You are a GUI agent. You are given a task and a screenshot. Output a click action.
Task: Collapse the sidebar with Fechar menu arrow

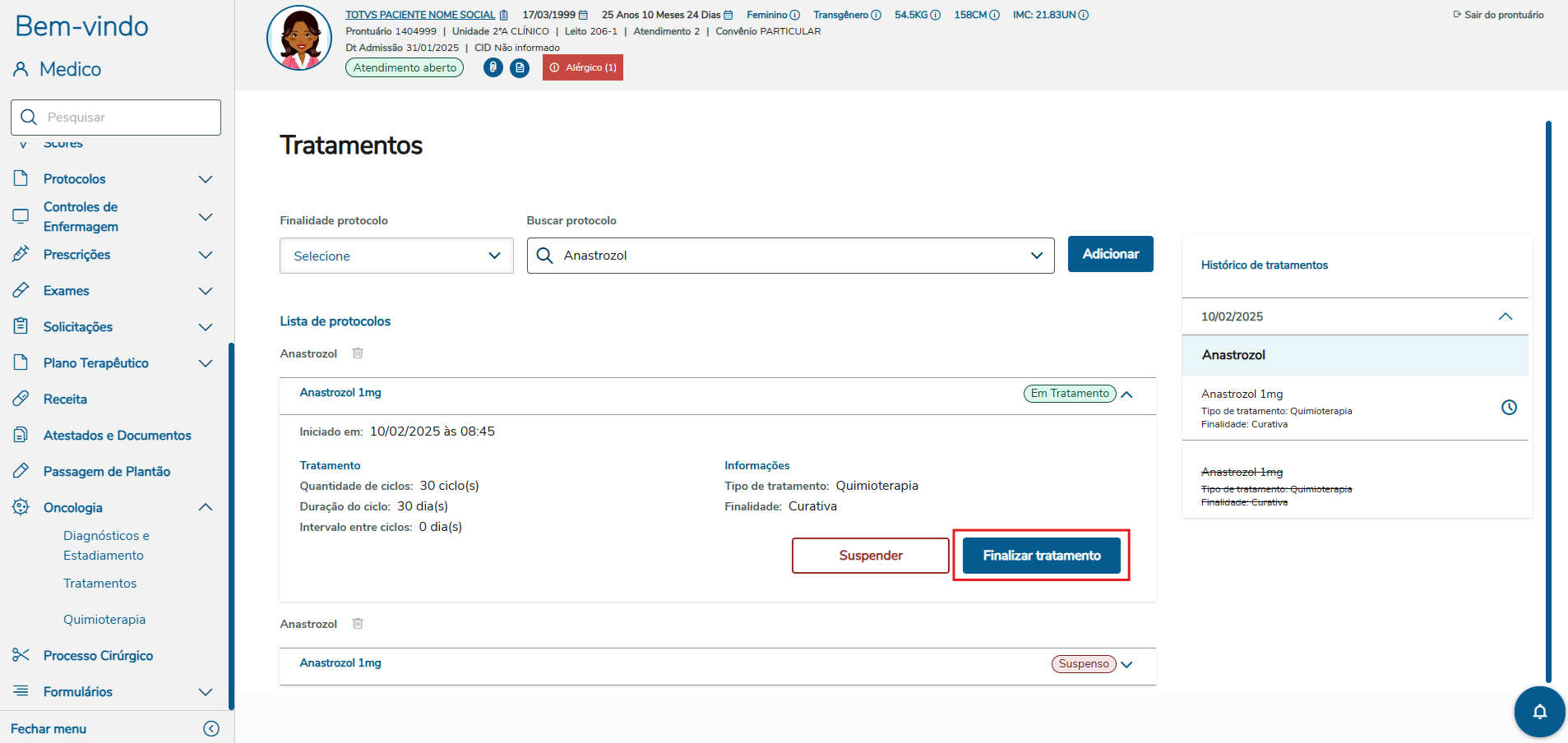click(211, 729)
